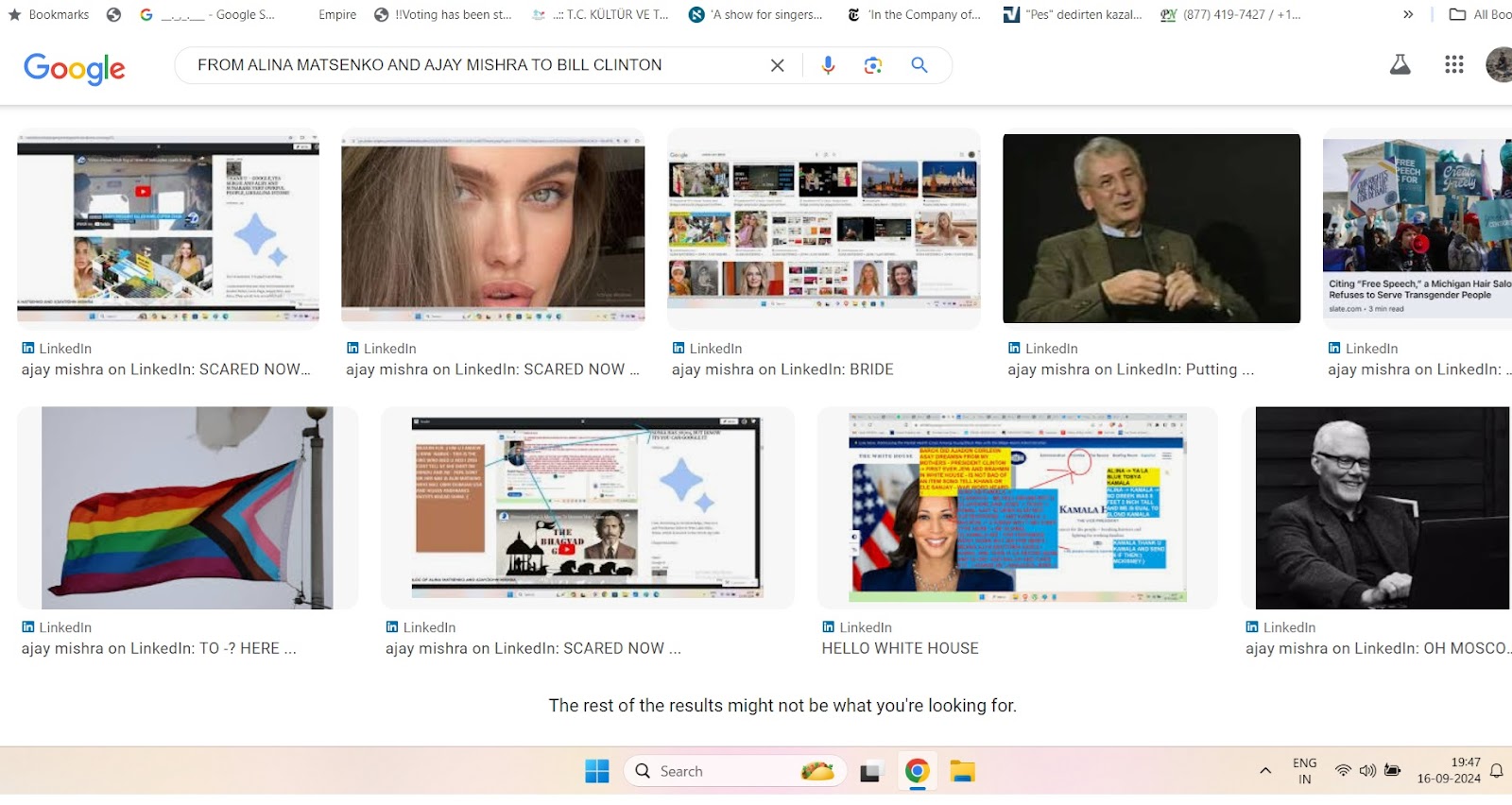Open File Explorer from the taskbar

(x=962, y=772)
